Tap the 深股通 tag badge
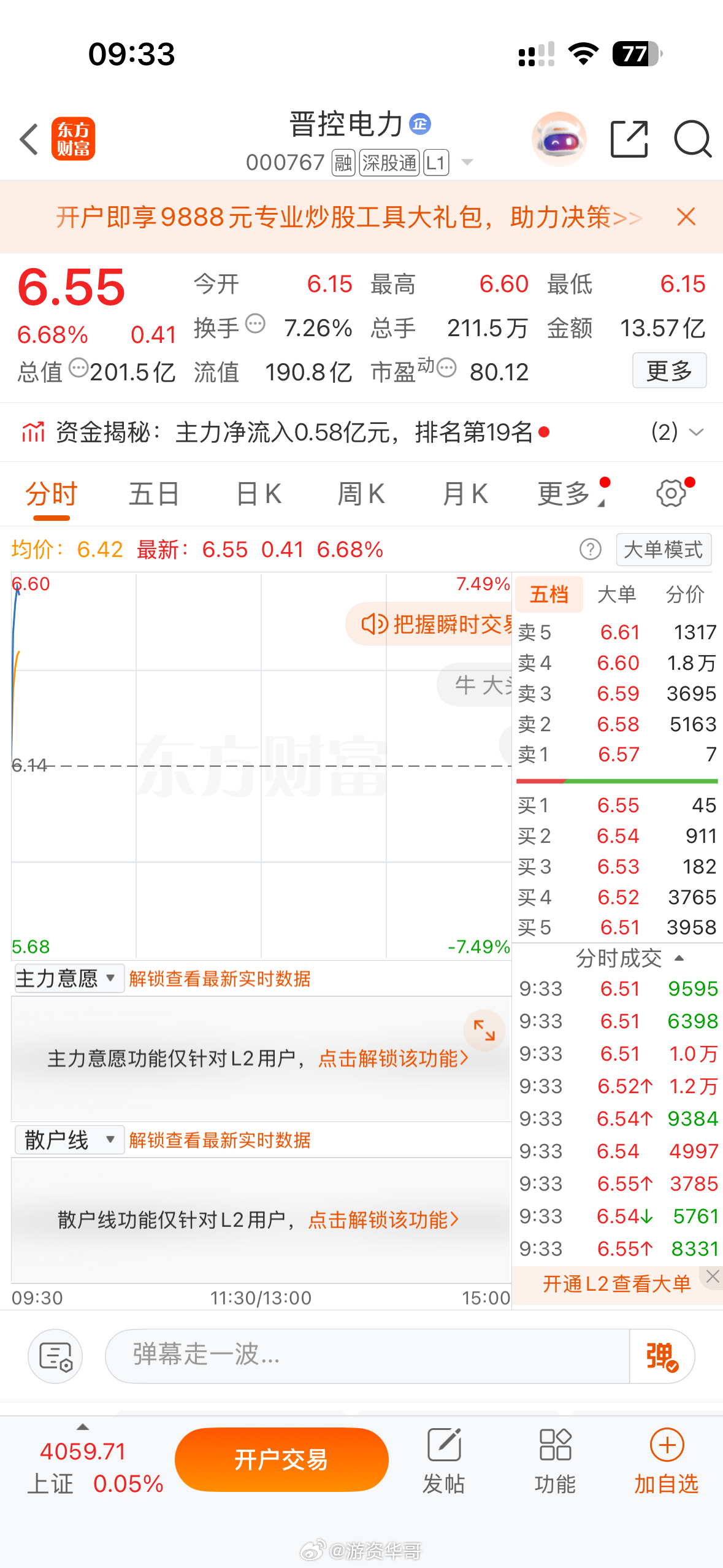723x1568 pixels. [x=389, y=163]
